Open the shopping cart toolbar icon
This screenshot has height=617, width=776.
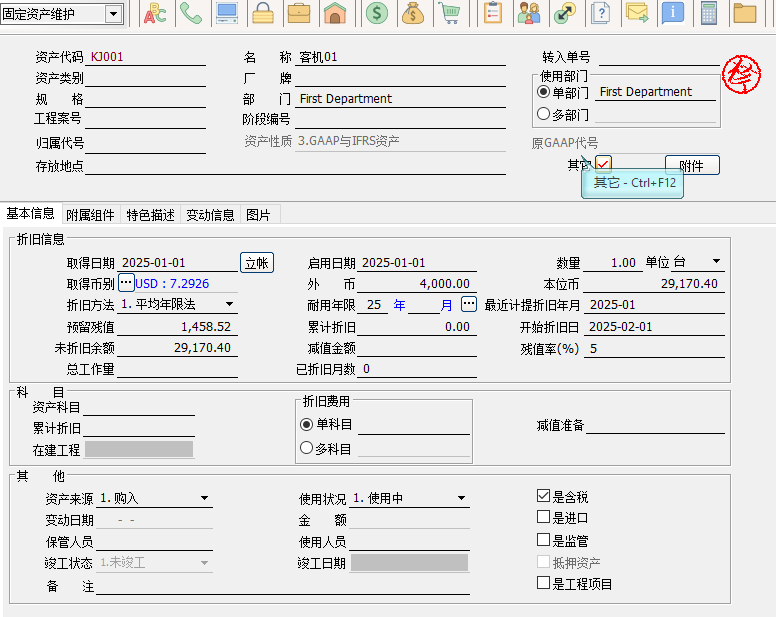[449, 13]
